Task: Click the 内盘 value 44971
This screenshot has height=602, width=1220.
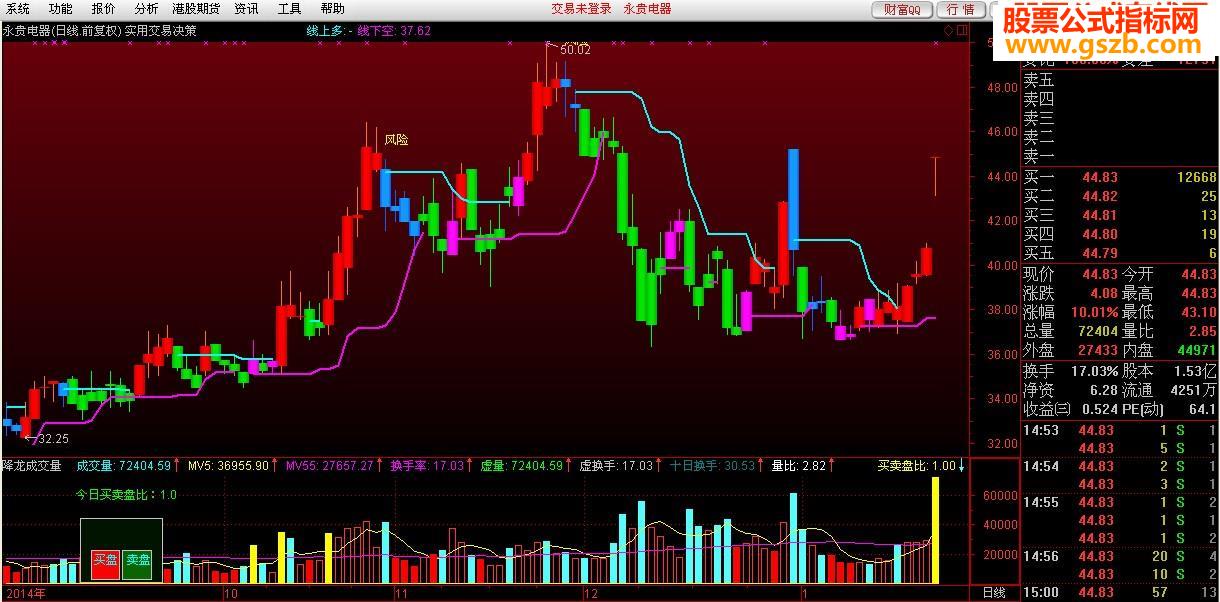Action: click(1196, 350)
